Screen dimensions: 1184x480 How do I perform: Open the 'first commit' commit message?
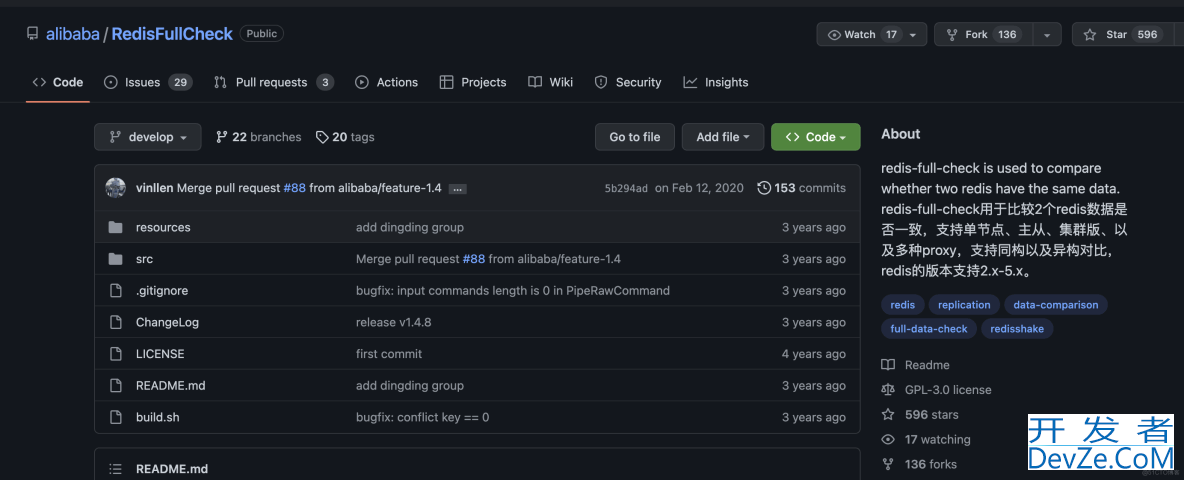(389, 354)
